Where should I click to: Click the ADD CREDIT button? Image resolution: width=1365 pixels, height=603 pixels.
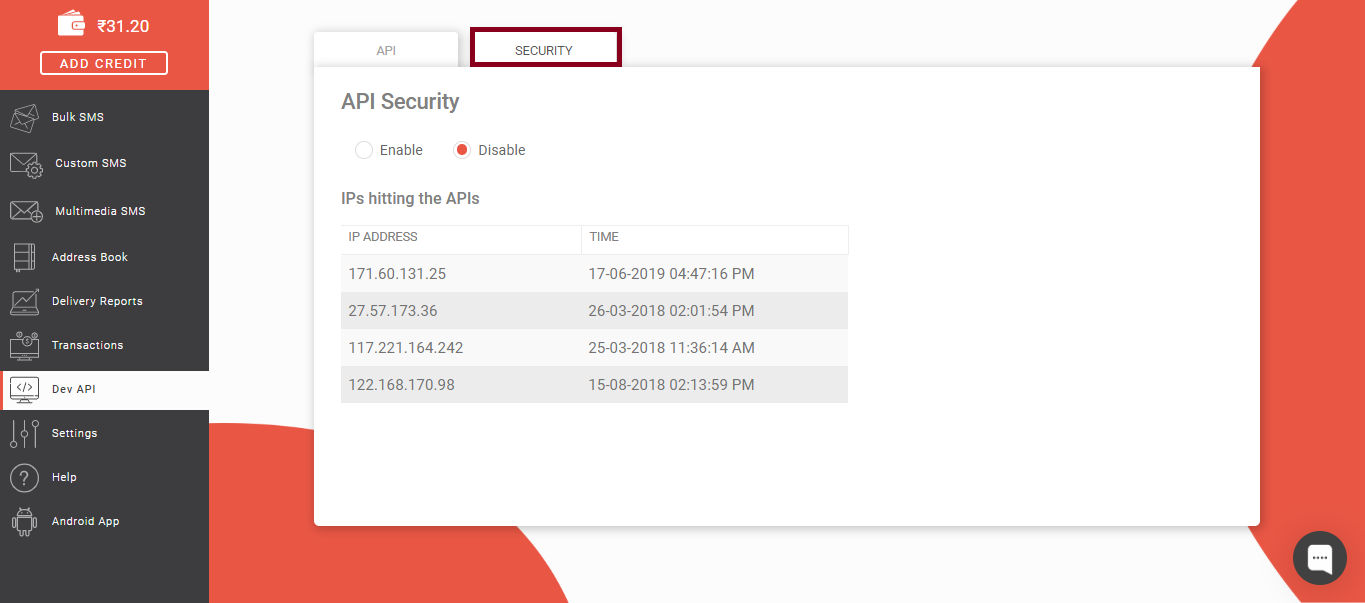coord(104,63)
